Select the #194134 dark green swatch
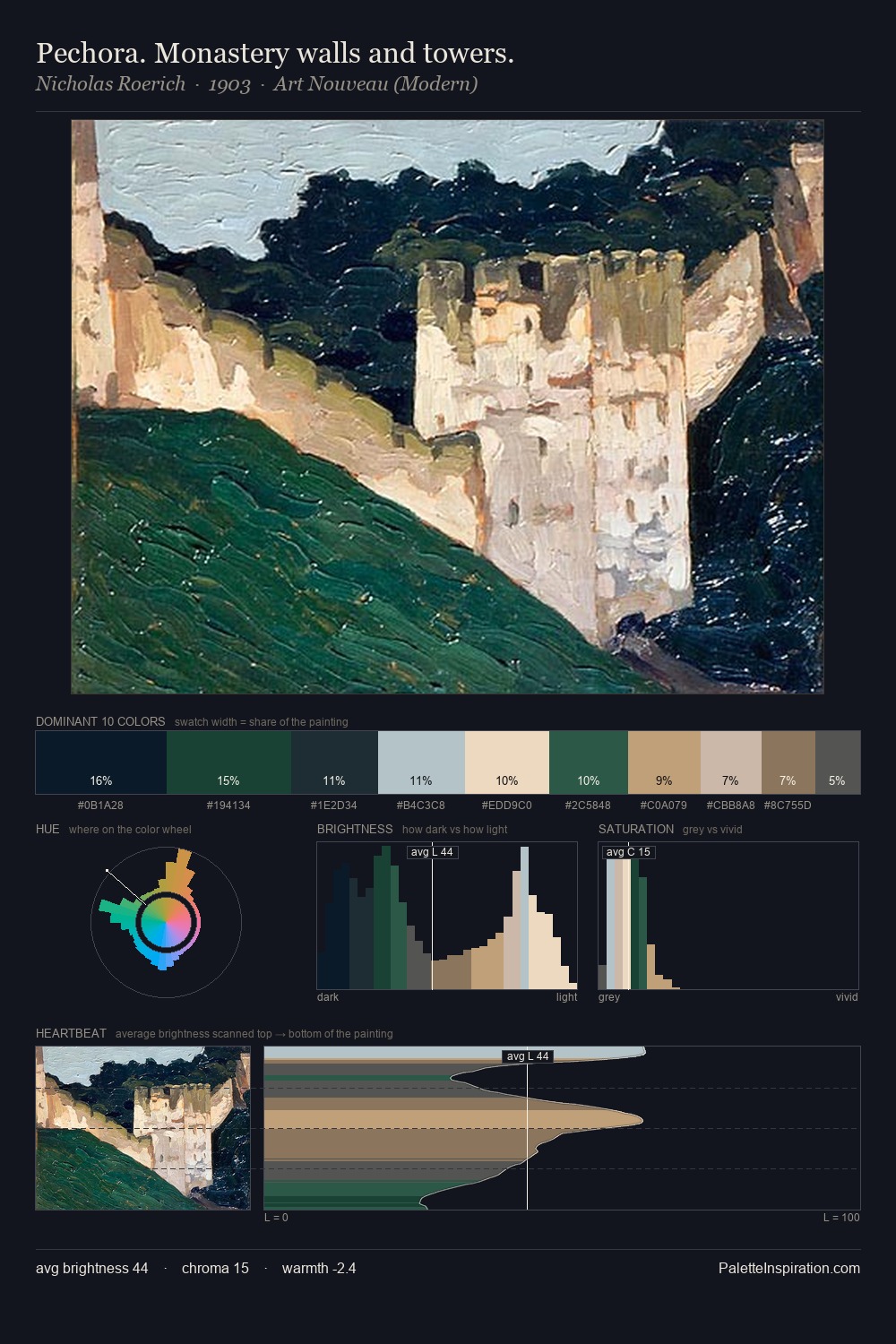896x1344 pixels. [x=228, y=762]
